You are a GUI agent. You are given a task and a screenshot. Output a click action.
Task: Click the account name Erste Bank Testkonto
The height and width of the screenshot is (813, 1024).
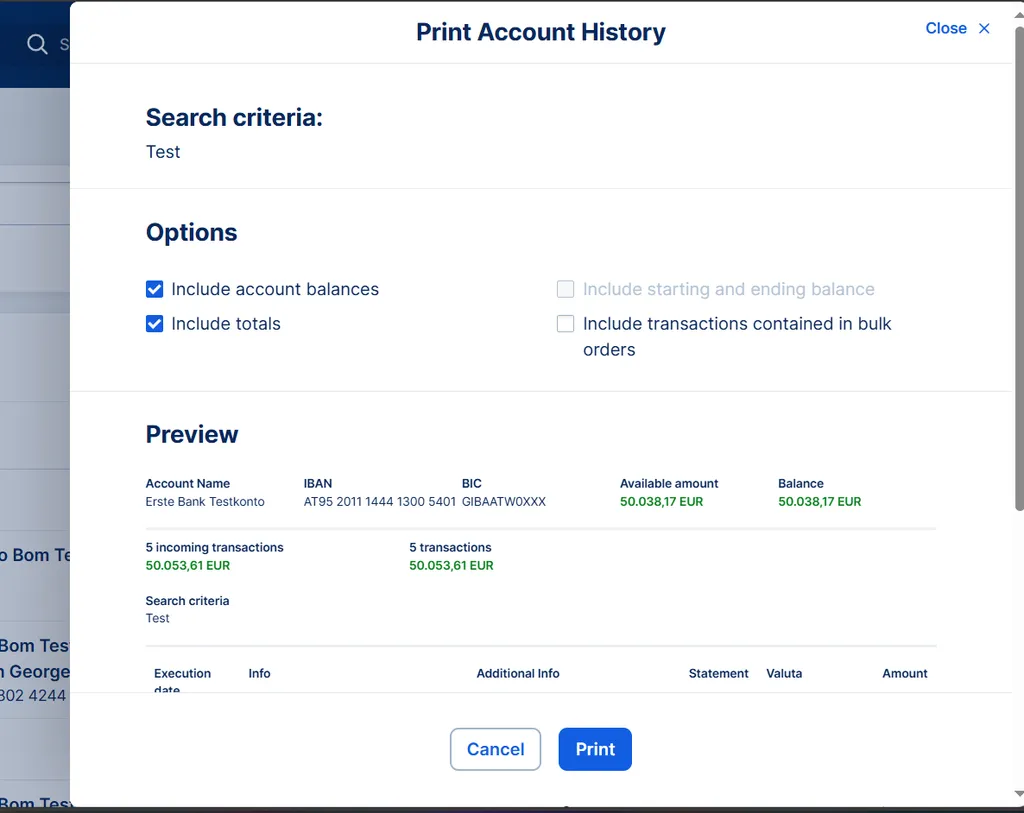pyautogui.click(x=205, y=502)
